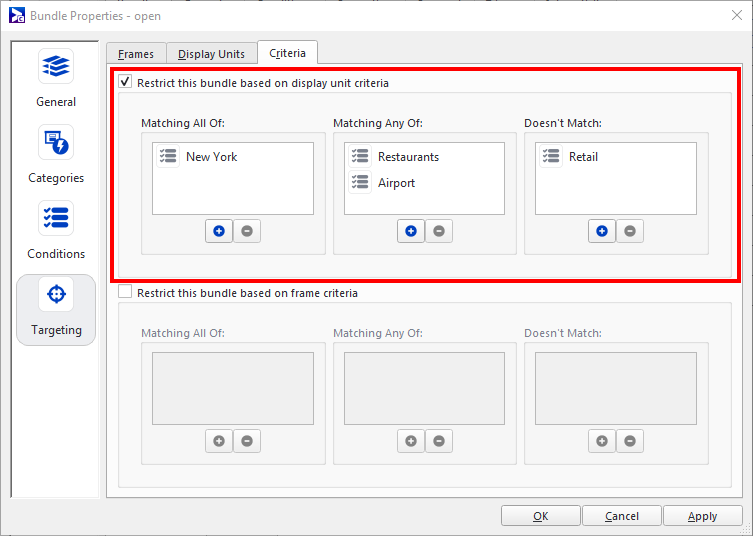Add criterion to display unit Matching Any Of
This screenshot has width=753, height=536.
click(410, 231)
